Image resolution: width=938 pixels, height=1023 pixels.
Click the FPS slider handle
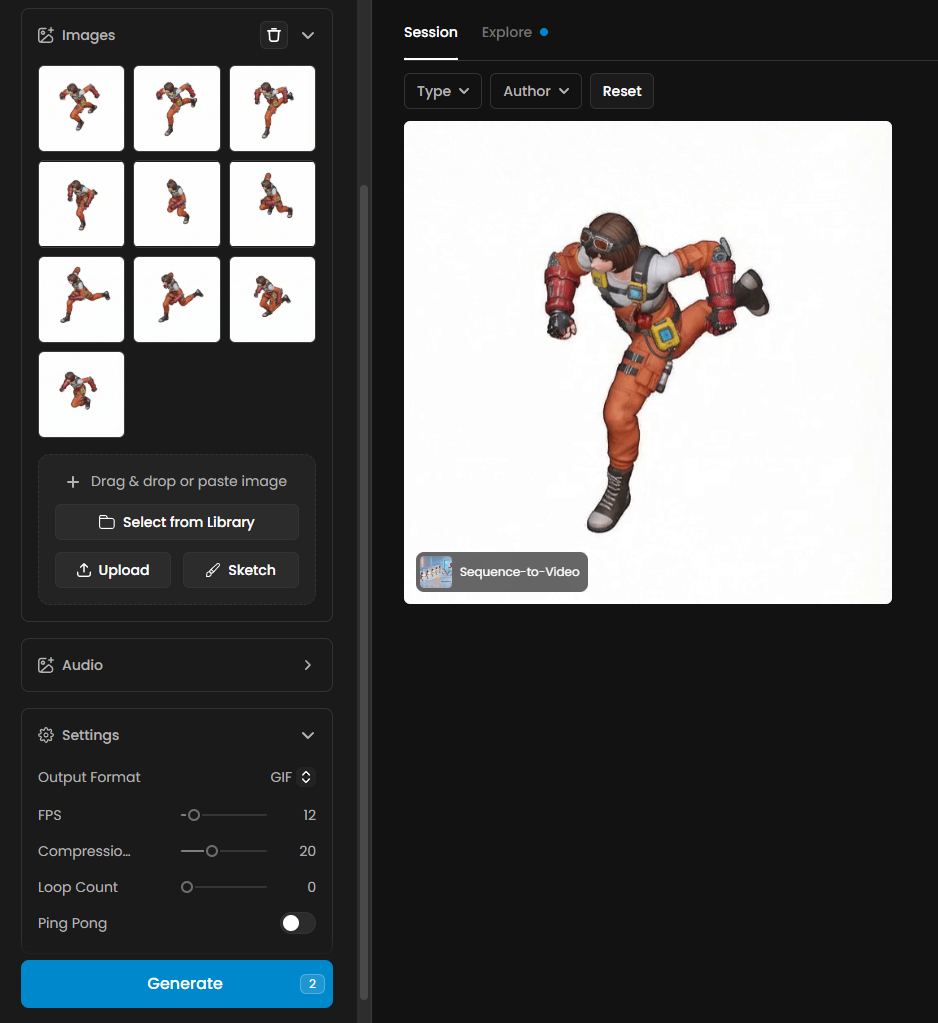(x=194, y=815)
